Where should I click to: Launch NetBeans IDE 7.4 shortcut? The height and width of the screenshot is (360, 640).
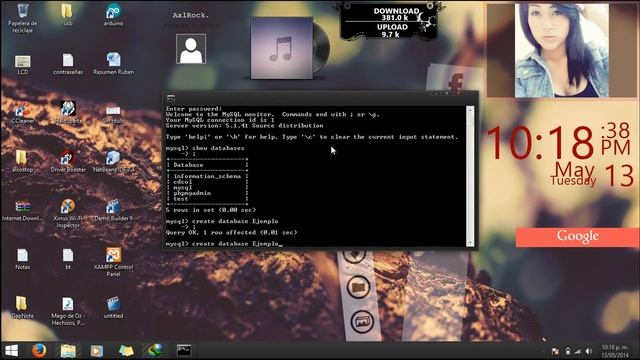pos(113,161)
